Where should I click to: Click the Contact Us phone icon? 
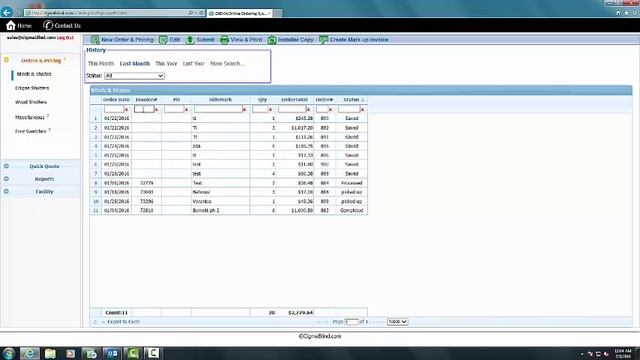[x=48, y=25]
